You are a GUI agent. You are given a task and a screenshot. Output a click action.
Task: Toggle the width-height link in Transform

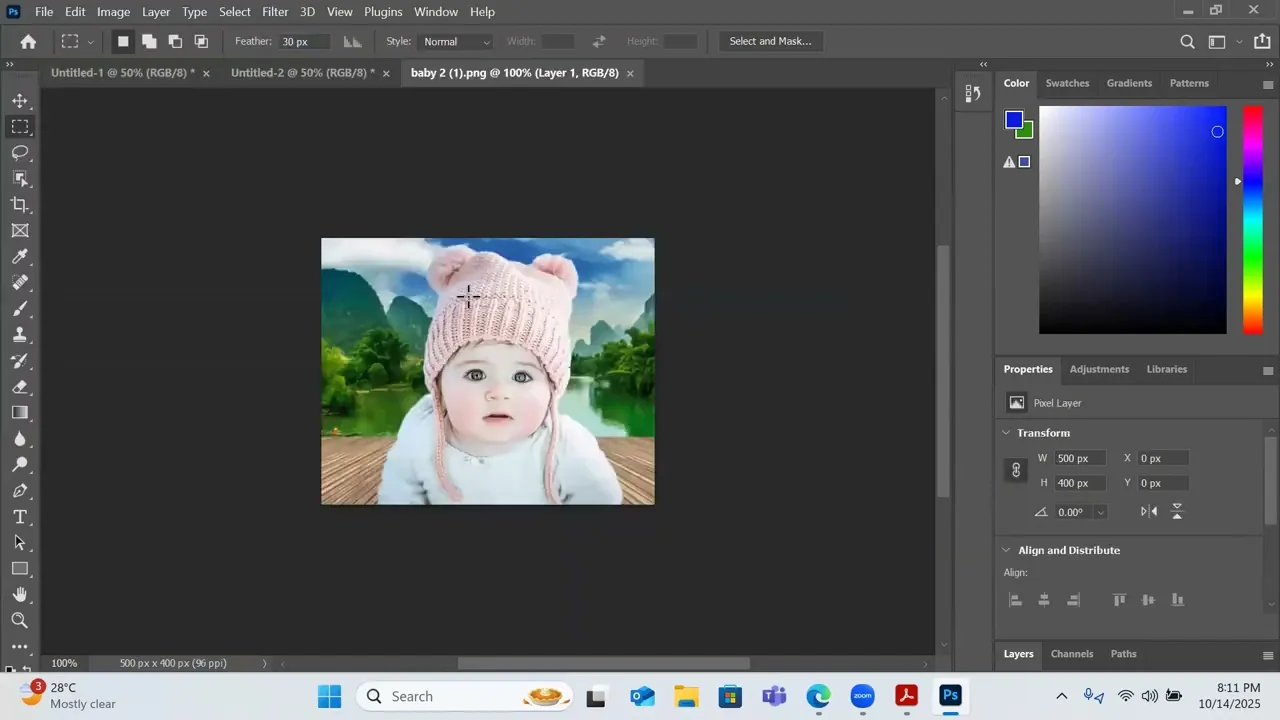click(x=1016, y=470)
